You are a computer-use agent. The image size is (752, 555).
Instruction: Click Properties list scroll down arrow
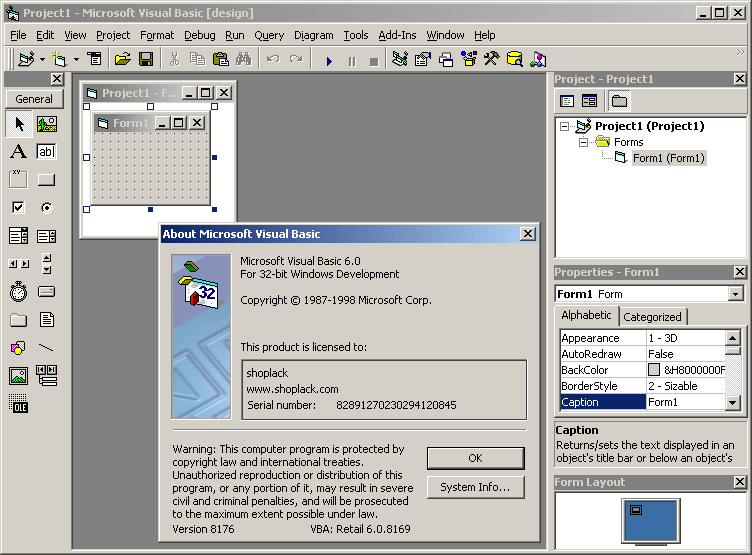click(732, 402)
